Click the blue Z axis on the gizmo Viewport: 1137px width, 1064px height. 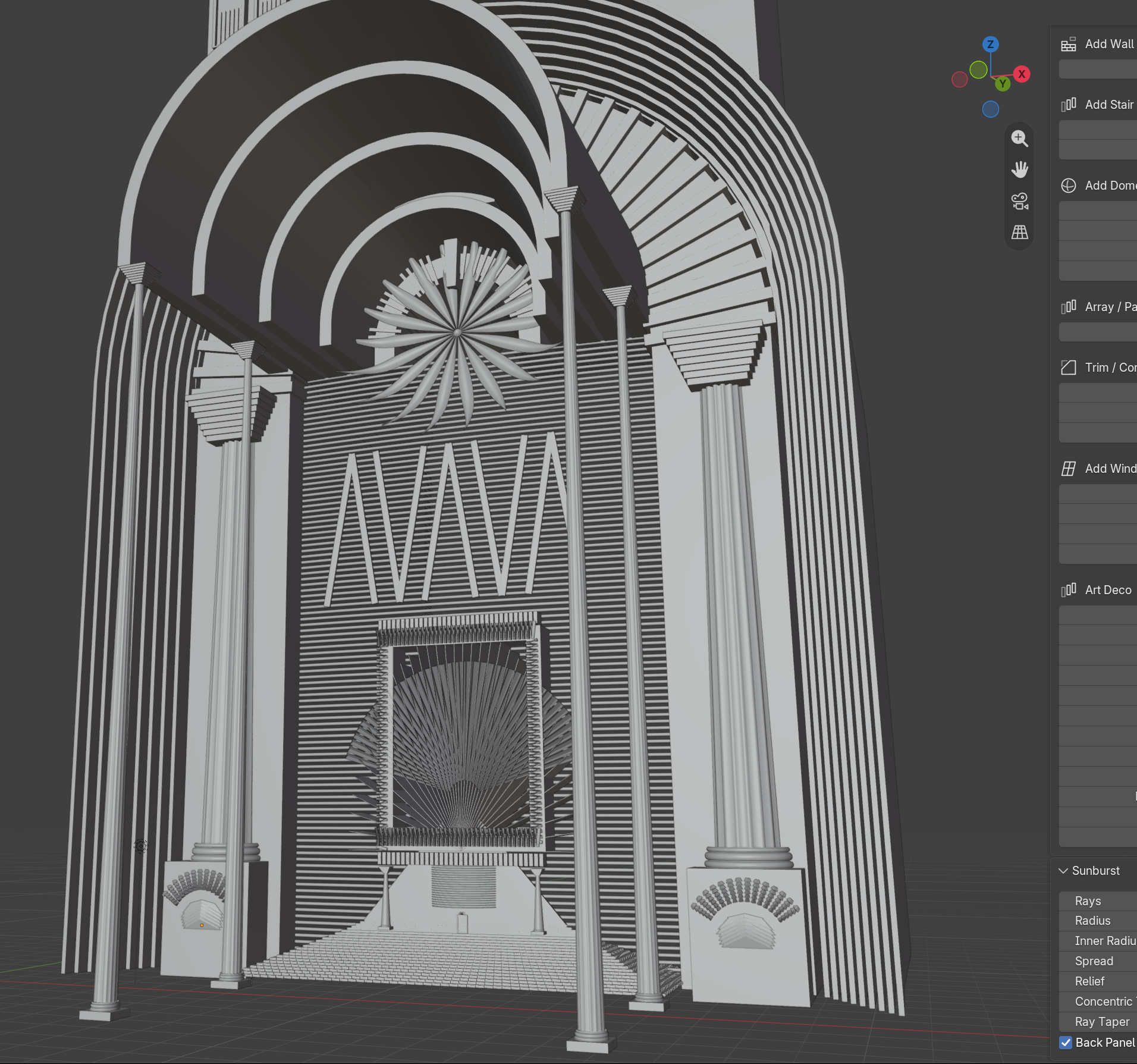pyautogui.click(x=990, y=45)
